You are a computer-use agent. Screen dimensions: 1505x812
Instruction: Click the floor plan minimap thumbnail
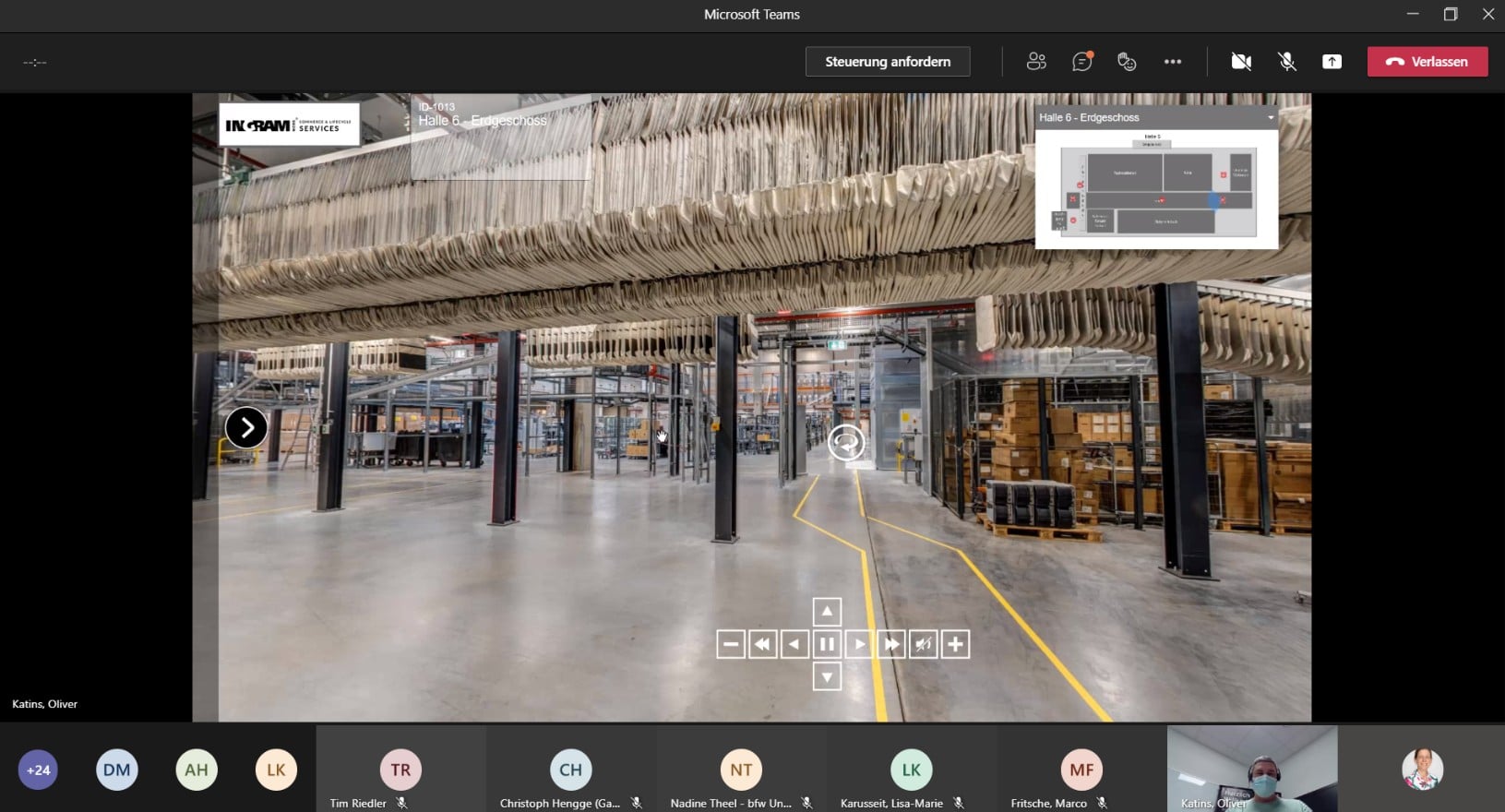pos(1156,189)
